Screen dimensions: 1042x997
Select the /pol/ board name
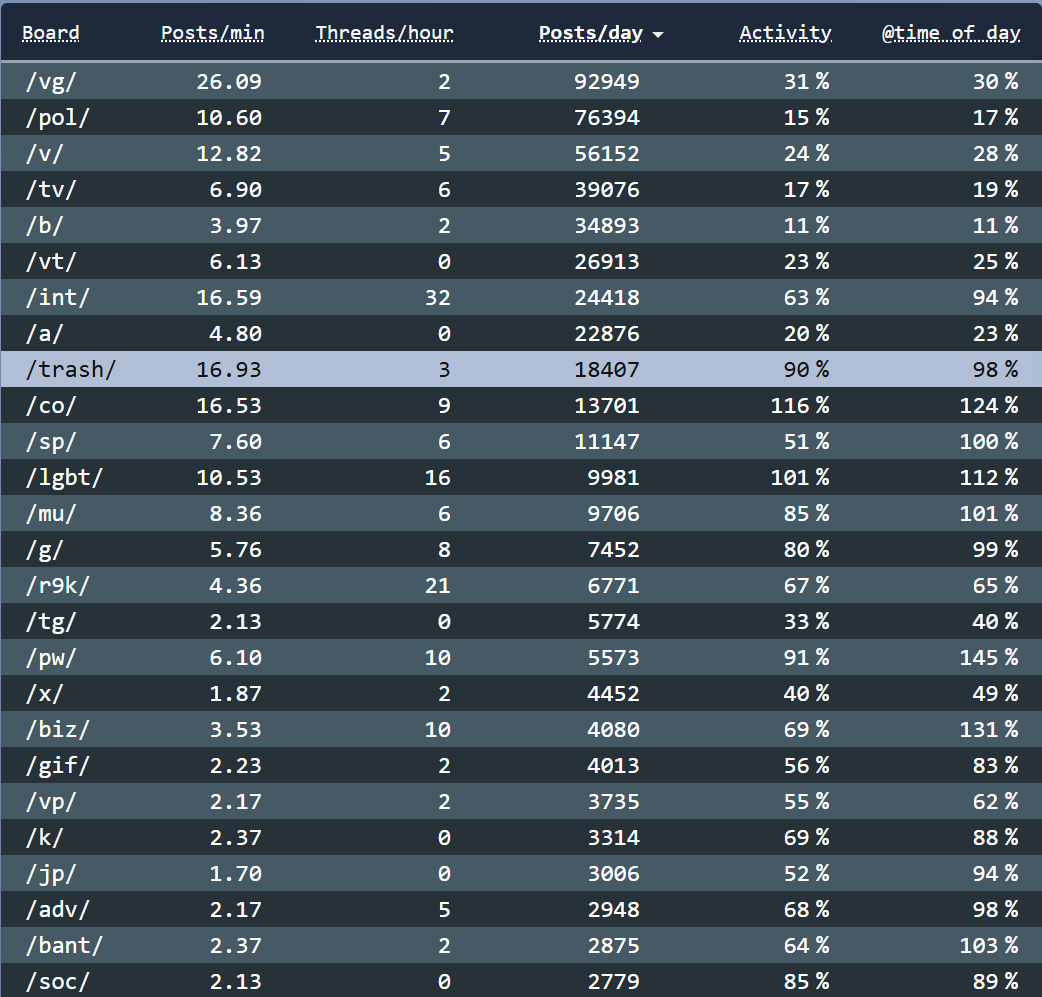57,118
